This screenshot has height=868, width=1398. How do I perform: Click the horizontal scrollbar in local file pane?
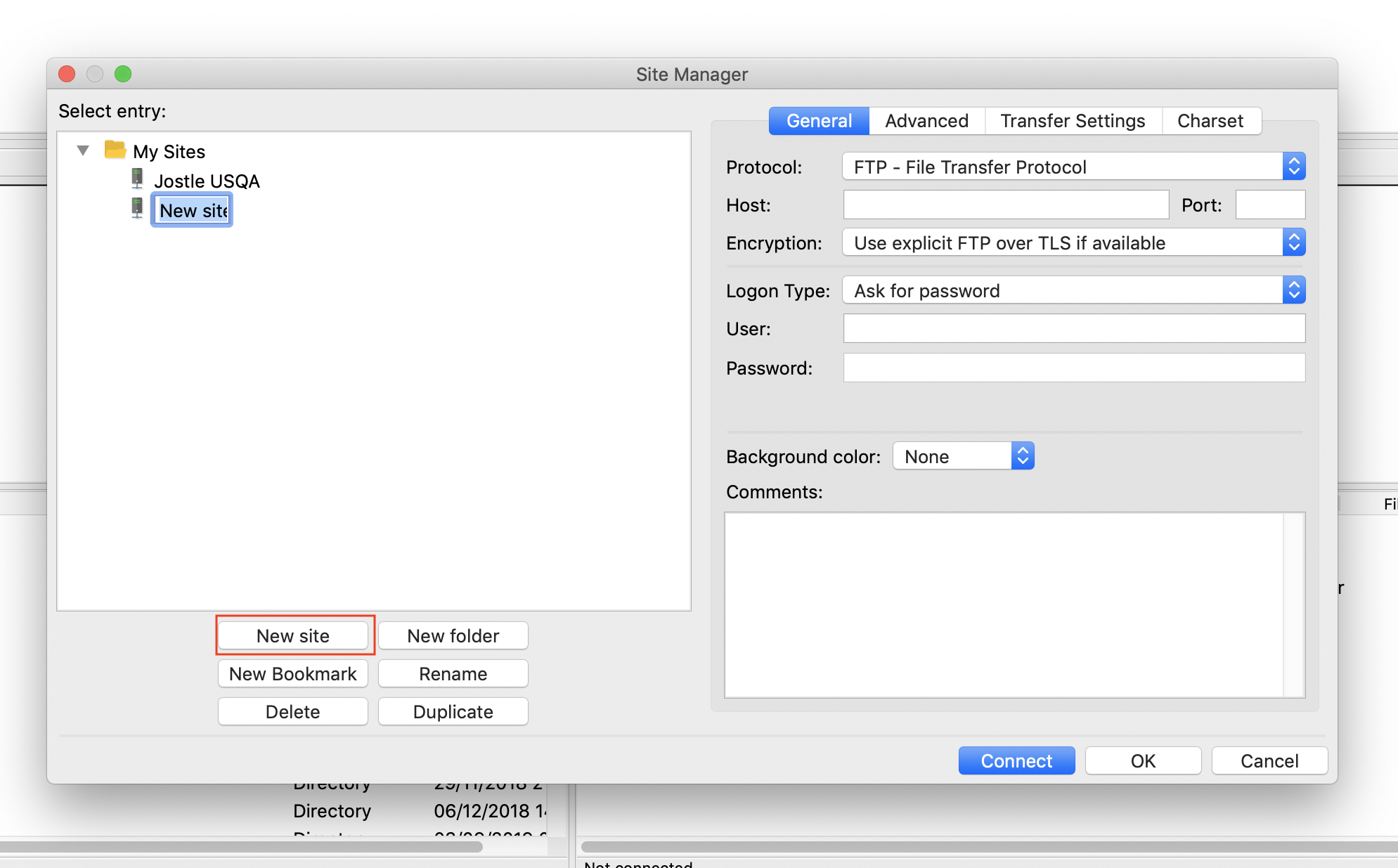tap(241, 847)
